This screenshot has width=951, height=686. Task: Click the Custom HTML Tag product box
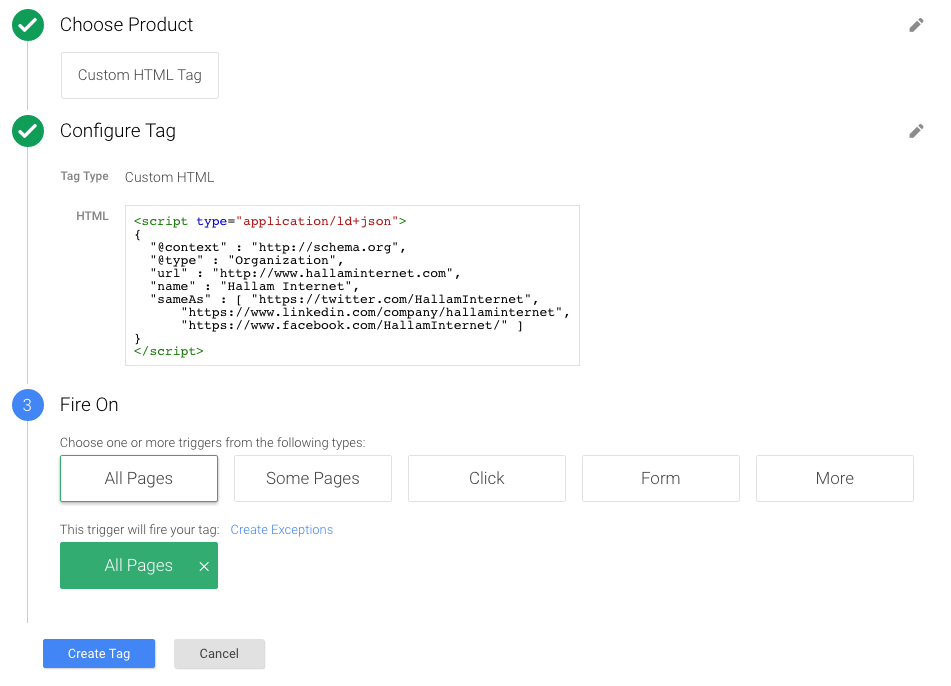(140, 75)
